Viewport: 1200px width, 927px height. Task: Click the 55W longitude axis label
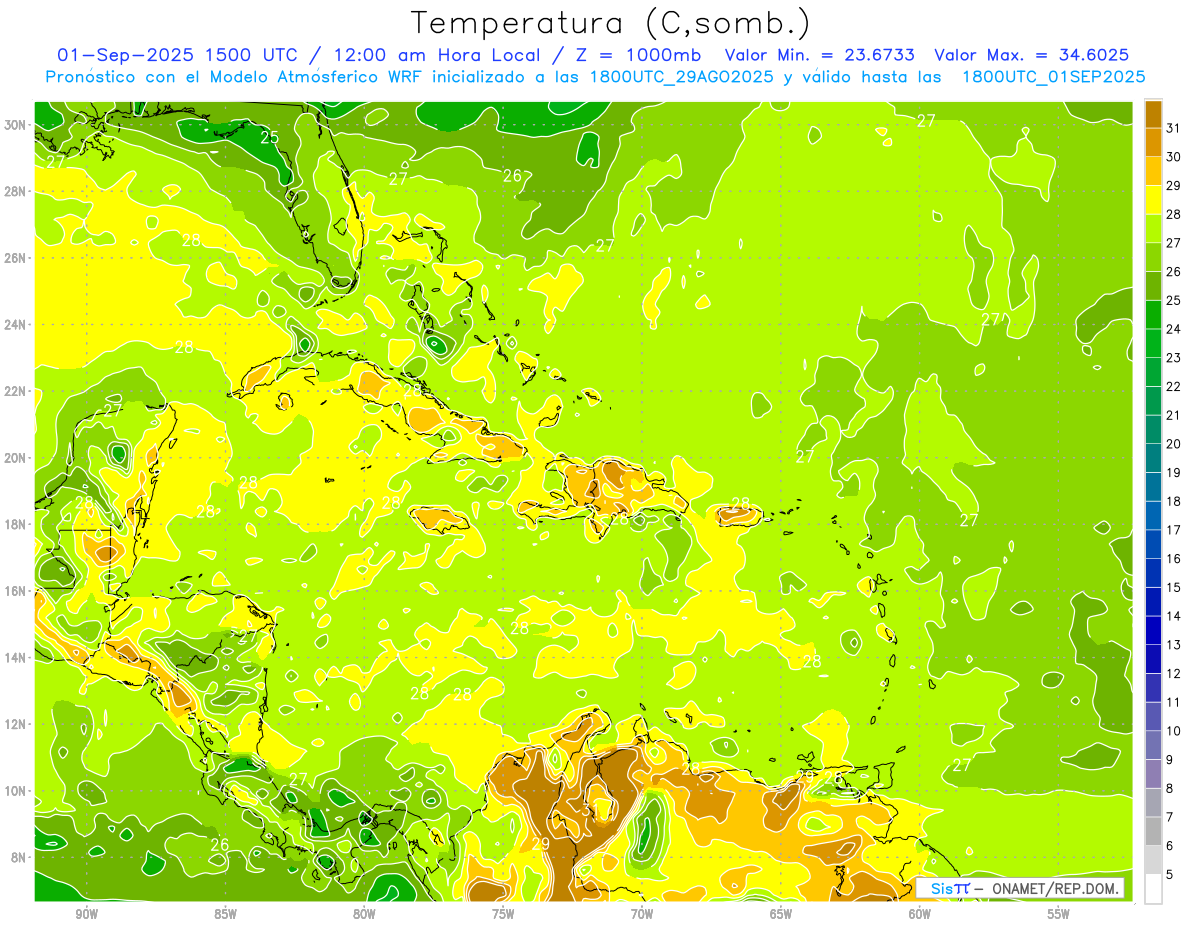click(1059, 914)
